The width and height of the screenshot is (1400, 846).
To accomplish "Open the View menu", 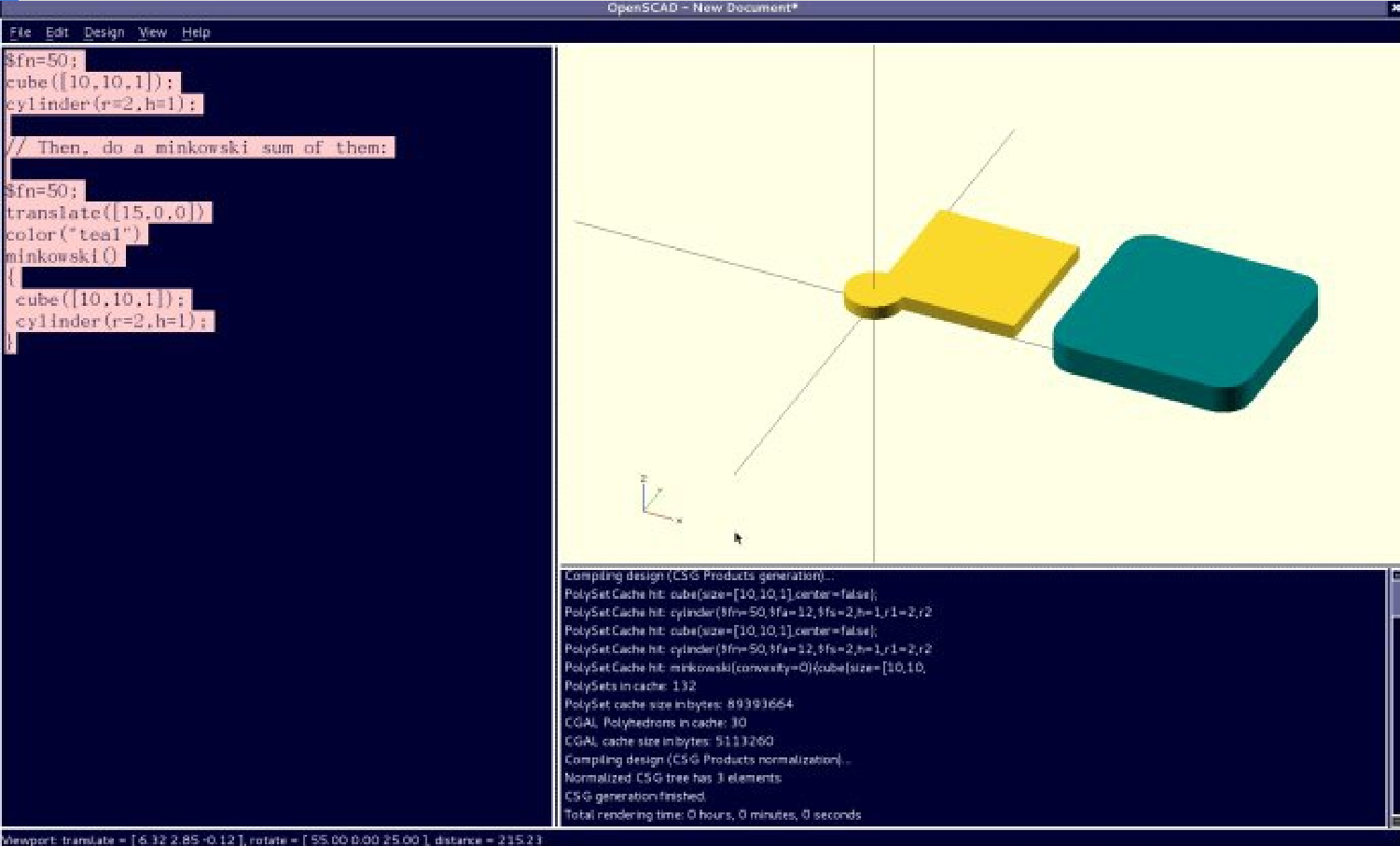I will point(152,33).
